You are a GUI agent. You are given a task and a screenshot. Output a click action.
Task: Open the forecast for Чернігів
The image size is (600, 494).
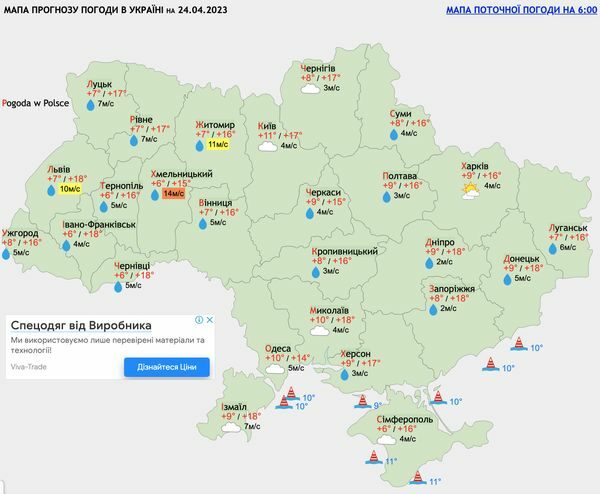(318, 68)
